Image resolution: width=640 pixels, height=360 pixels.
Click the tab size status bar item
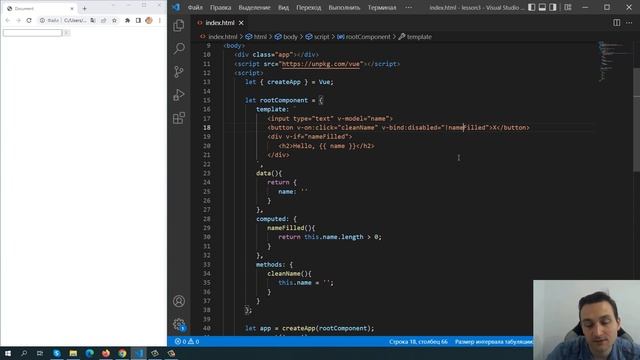tap(493, 342)
